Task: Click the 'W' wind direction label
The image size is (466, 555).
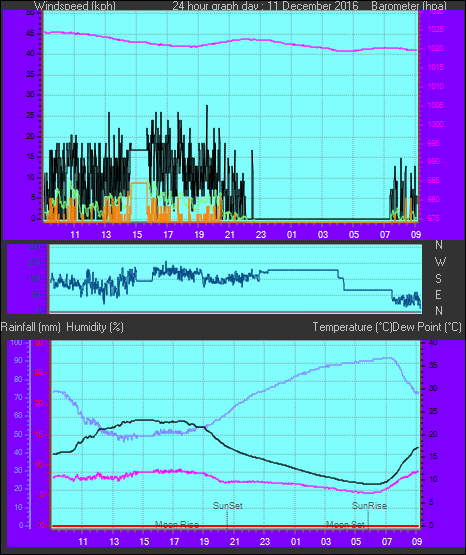Action: (440, 262)
